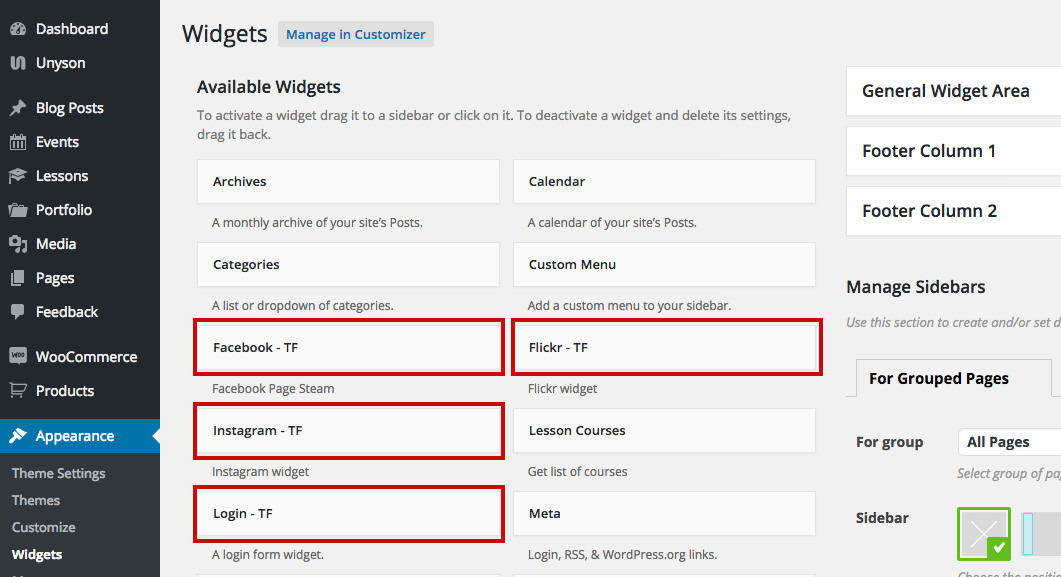The height and width of the screenshot is (577, 1061).
Task: Open the All Pages group dropdown
Action: click(x=1010, y=442)
